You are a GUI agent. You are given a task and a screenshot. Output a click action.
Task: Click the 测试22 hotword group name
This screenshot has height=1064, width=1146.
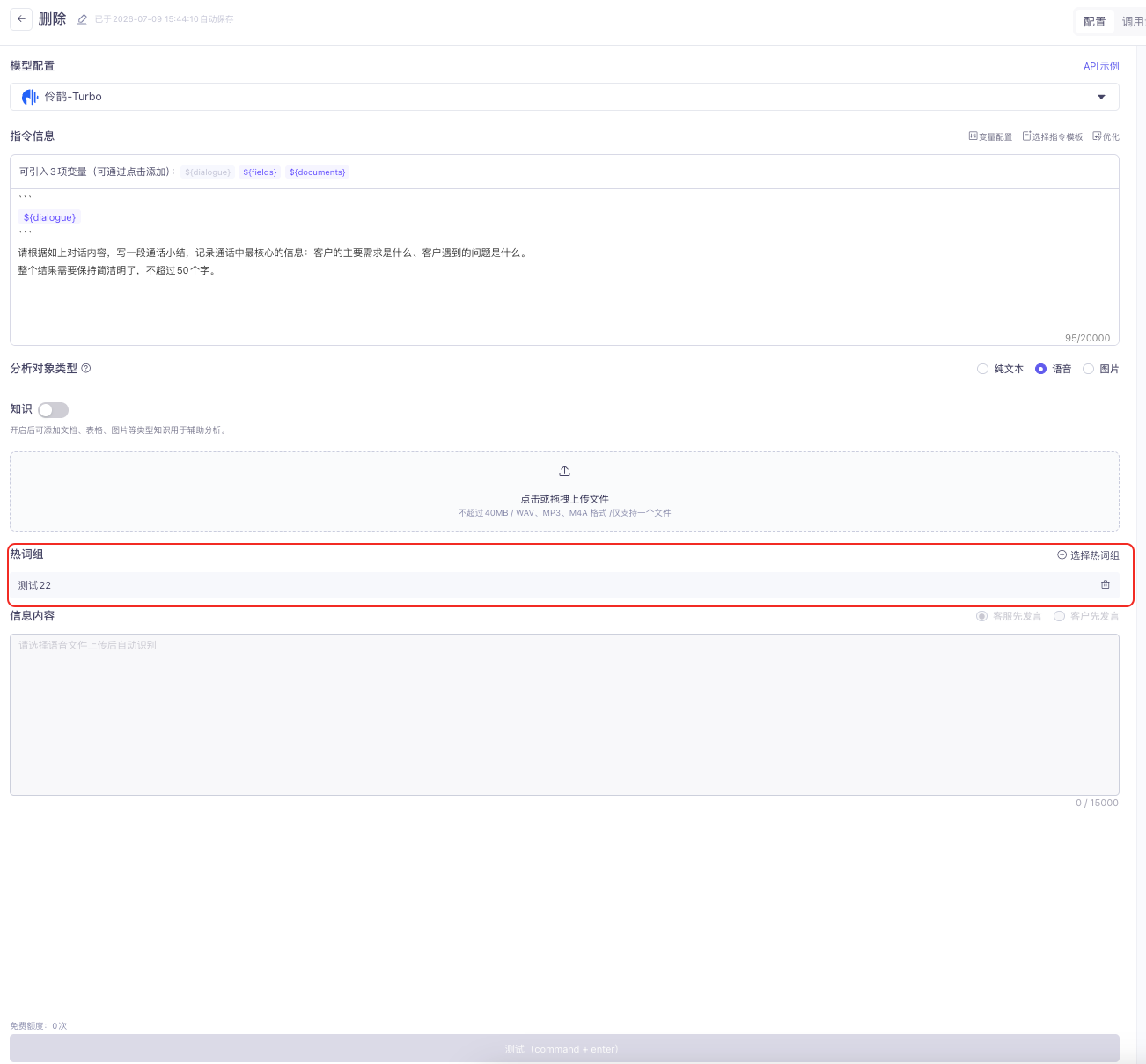[34, 585]
